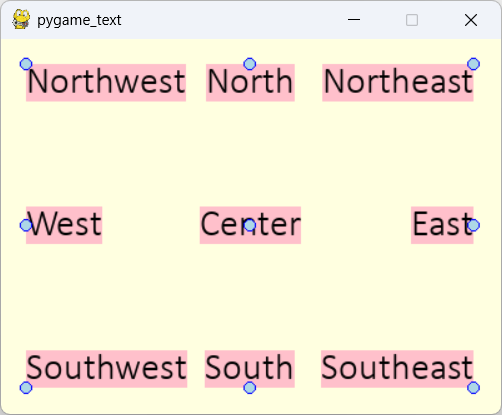Click the blue anchor dot beside East
The image size is (502, 415).
click(473, 225)
